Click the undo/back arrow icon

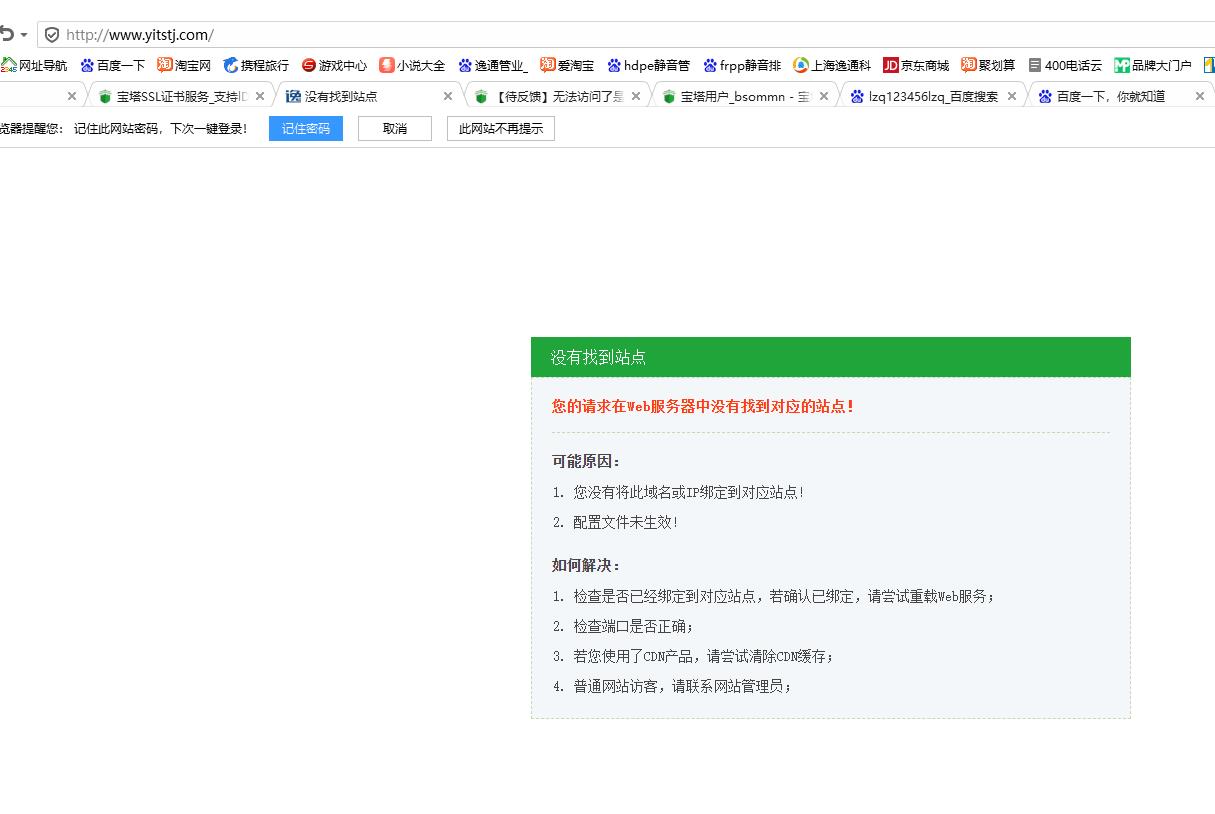click(7, 34)
